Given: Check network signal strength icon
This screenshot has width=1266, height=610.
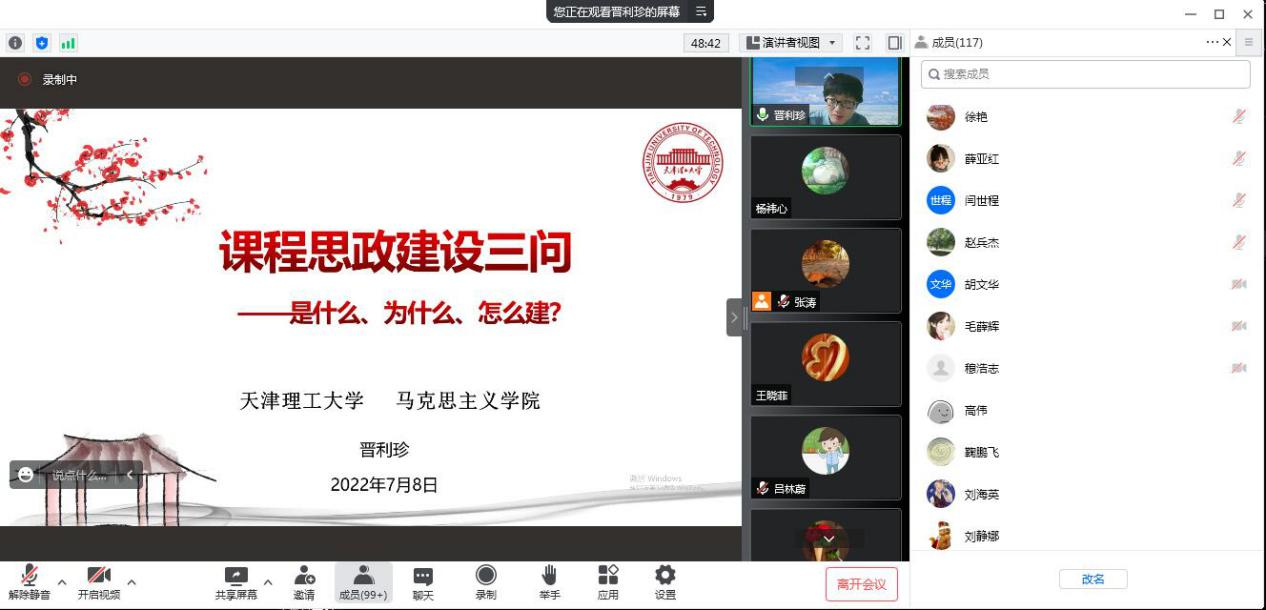Looking at the screenshot, I should 68,43.
